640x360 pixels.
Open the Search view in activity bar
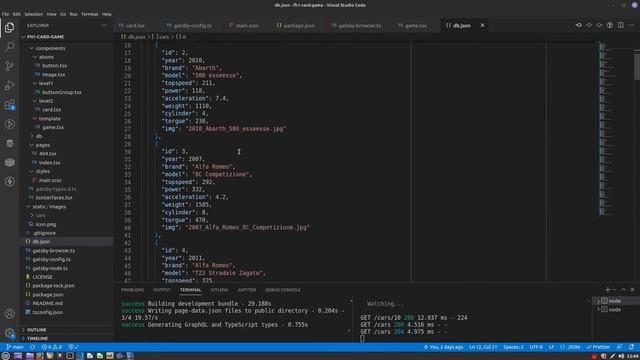(9, 47)
